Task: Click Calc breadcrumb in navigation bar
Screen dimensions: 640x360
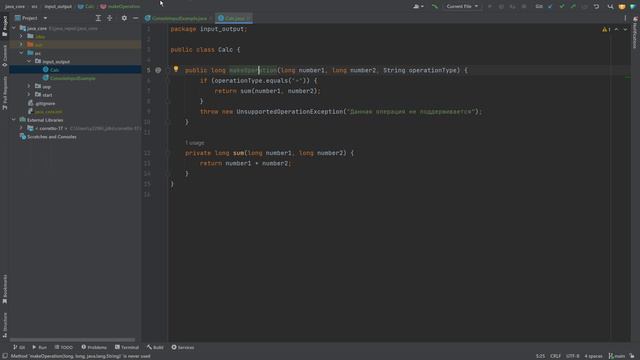Action: coord(86,7)
